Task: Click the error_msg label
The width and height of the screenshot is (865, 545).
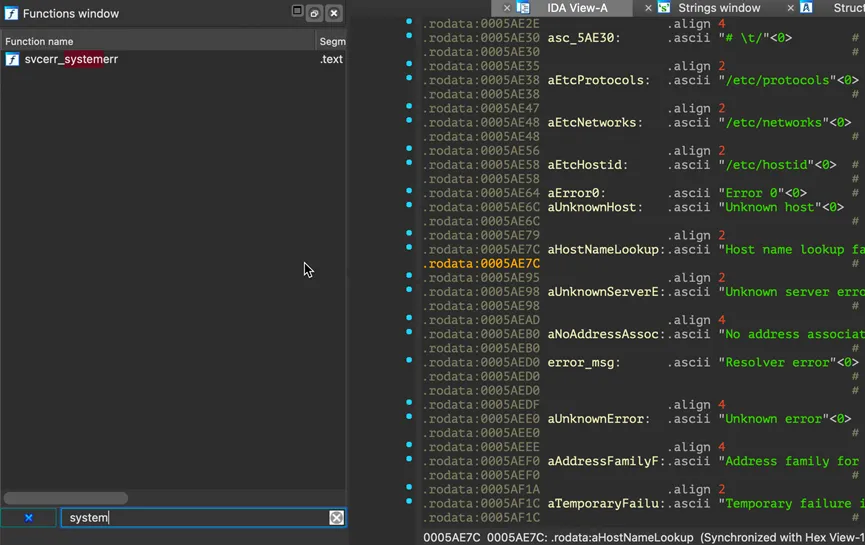Action: [584, 362]
